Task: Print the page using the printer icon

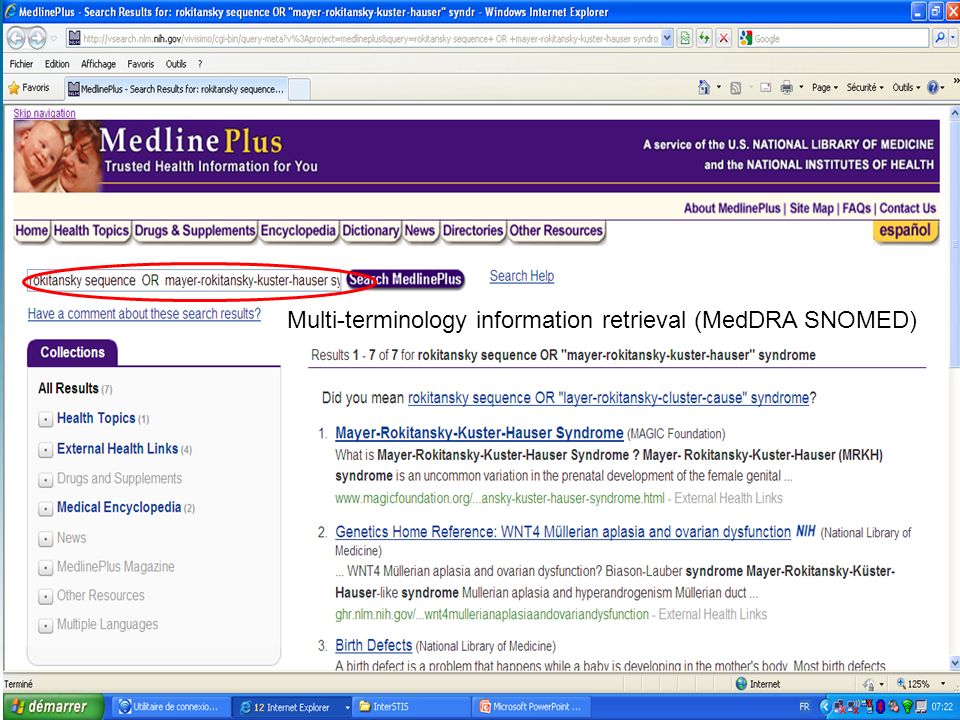Action: coord(787,88)
